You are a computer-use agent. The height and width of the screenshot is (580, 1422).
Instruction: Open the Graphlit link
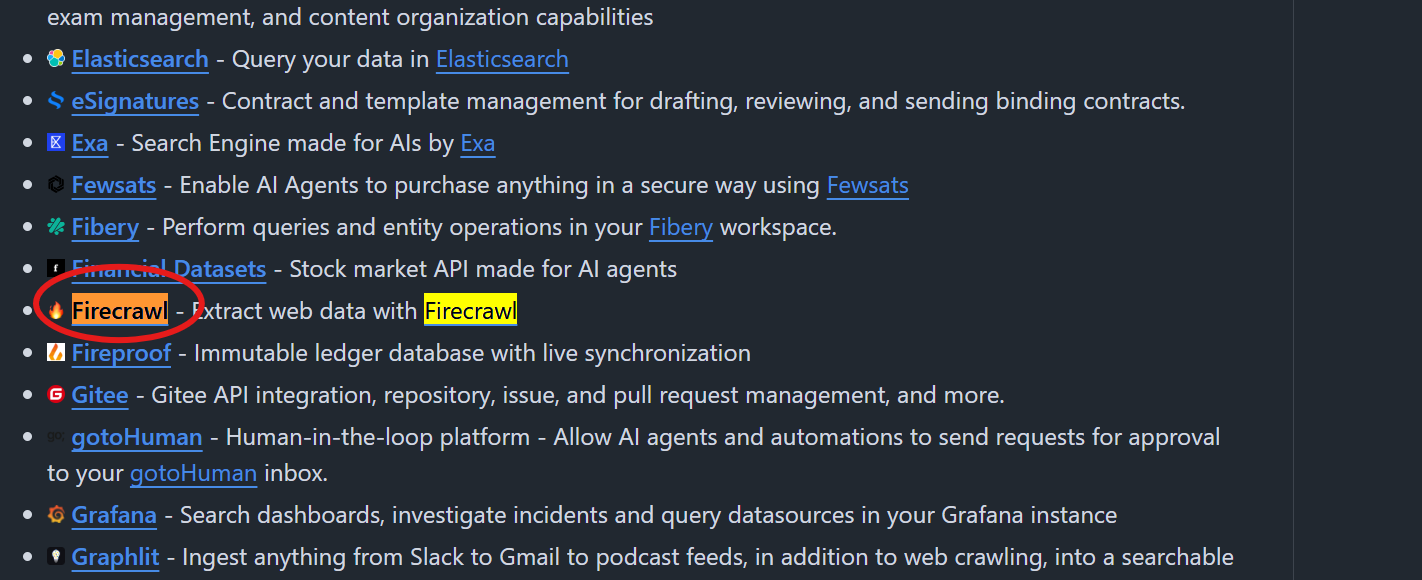115,557
